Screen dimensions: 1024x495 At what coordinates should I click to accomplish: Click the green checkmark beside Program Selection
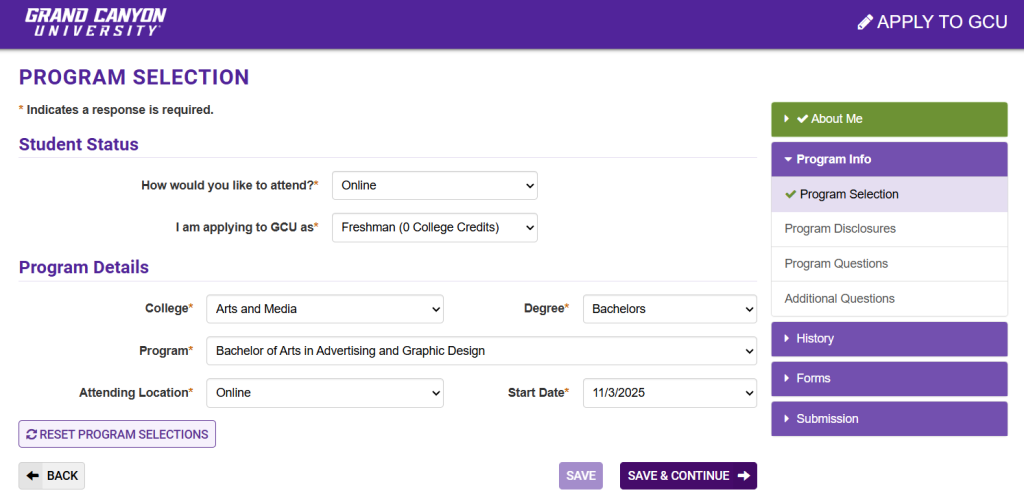[791, 194]
